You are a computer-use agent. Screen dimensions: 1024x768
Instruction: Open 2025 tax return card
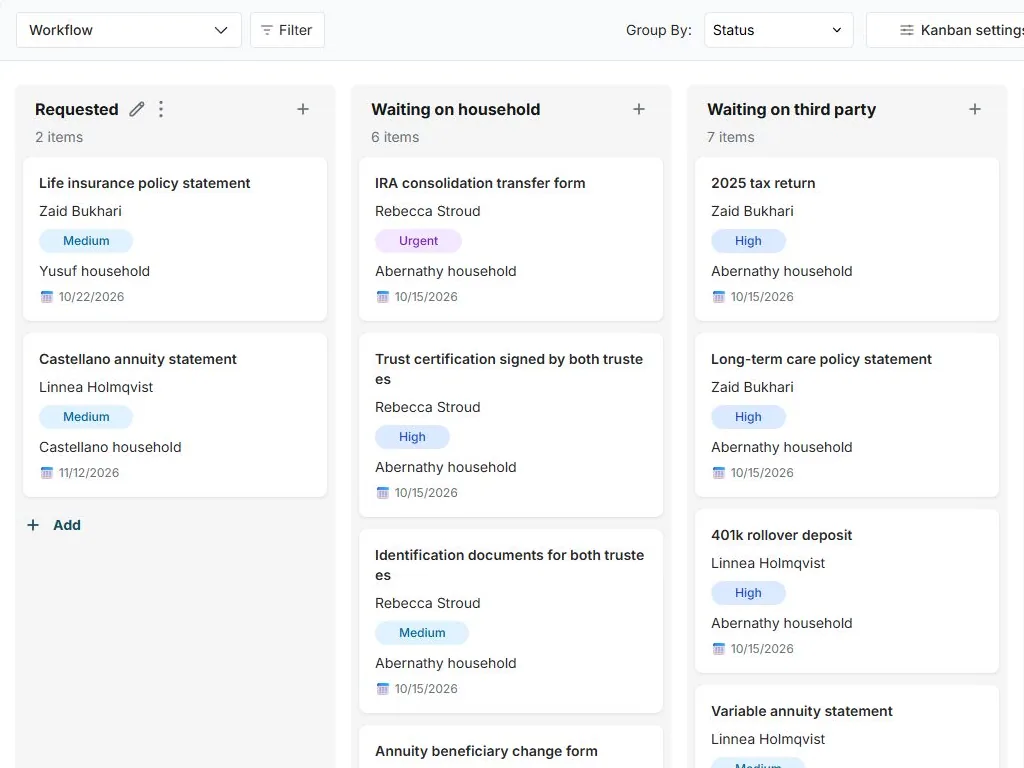point(847,239)
